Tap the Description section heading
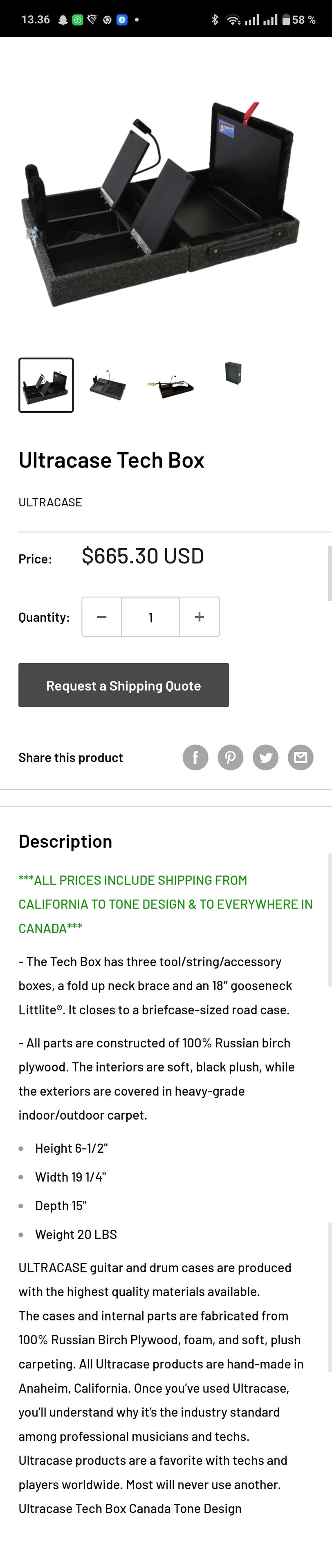 click(x=65, y=841)
